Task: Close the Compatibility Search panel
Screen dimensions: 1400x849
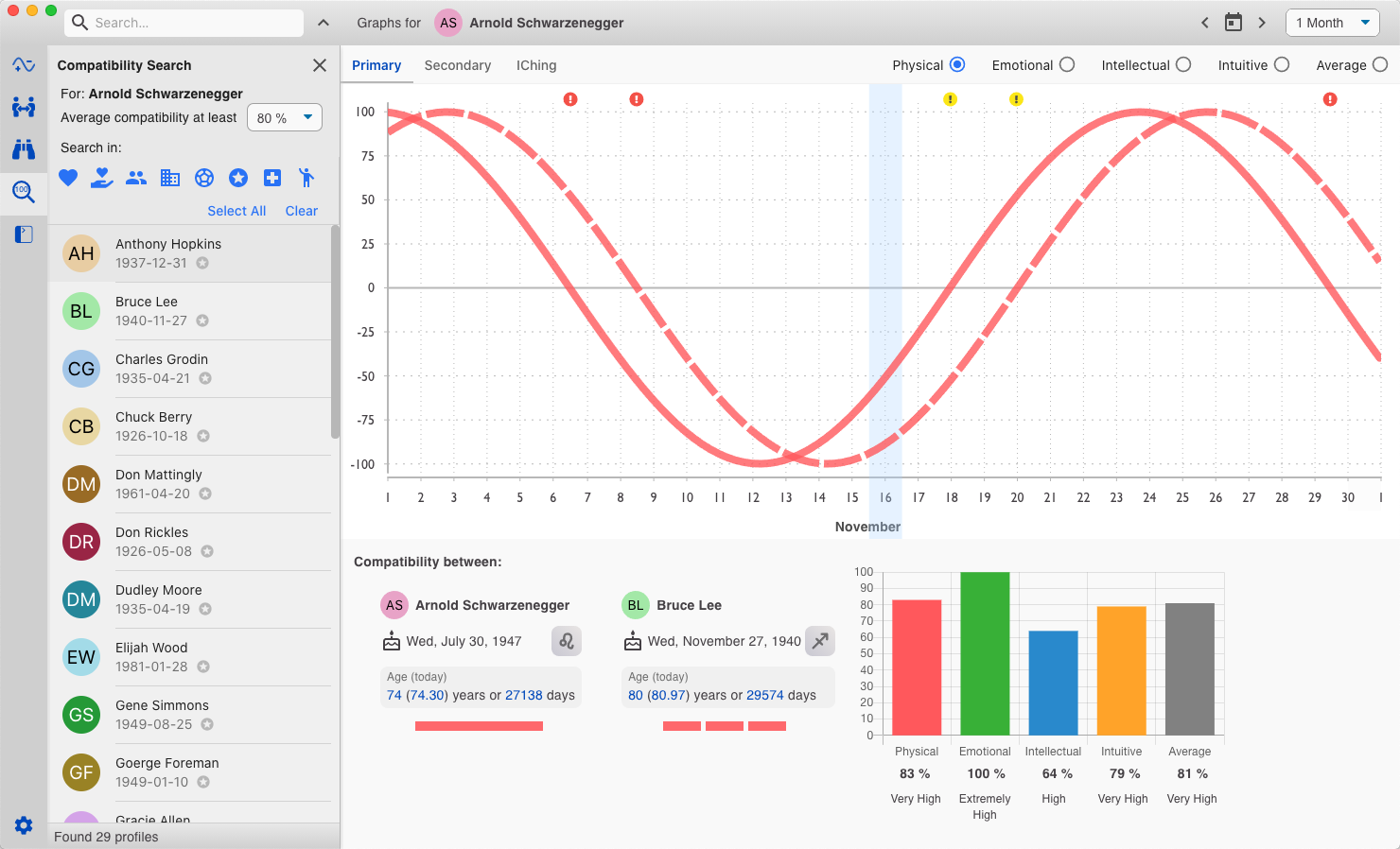Action: pyautogui.click(x=320, y=65)
